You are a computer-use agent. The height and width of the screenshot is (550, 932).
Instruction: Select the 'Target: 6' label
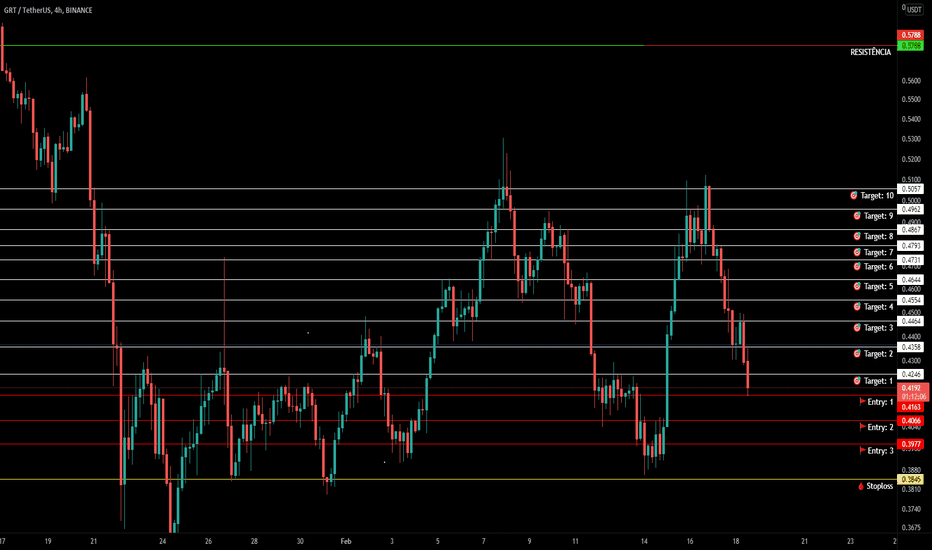879,266
